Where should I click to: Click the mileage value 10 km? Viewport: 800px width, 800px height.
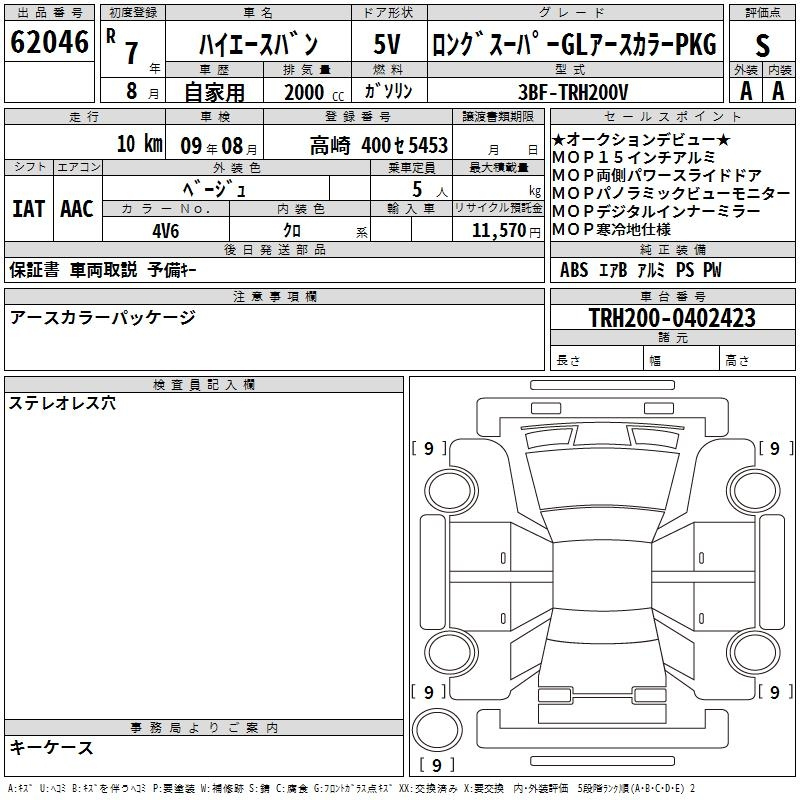point(138,144)
